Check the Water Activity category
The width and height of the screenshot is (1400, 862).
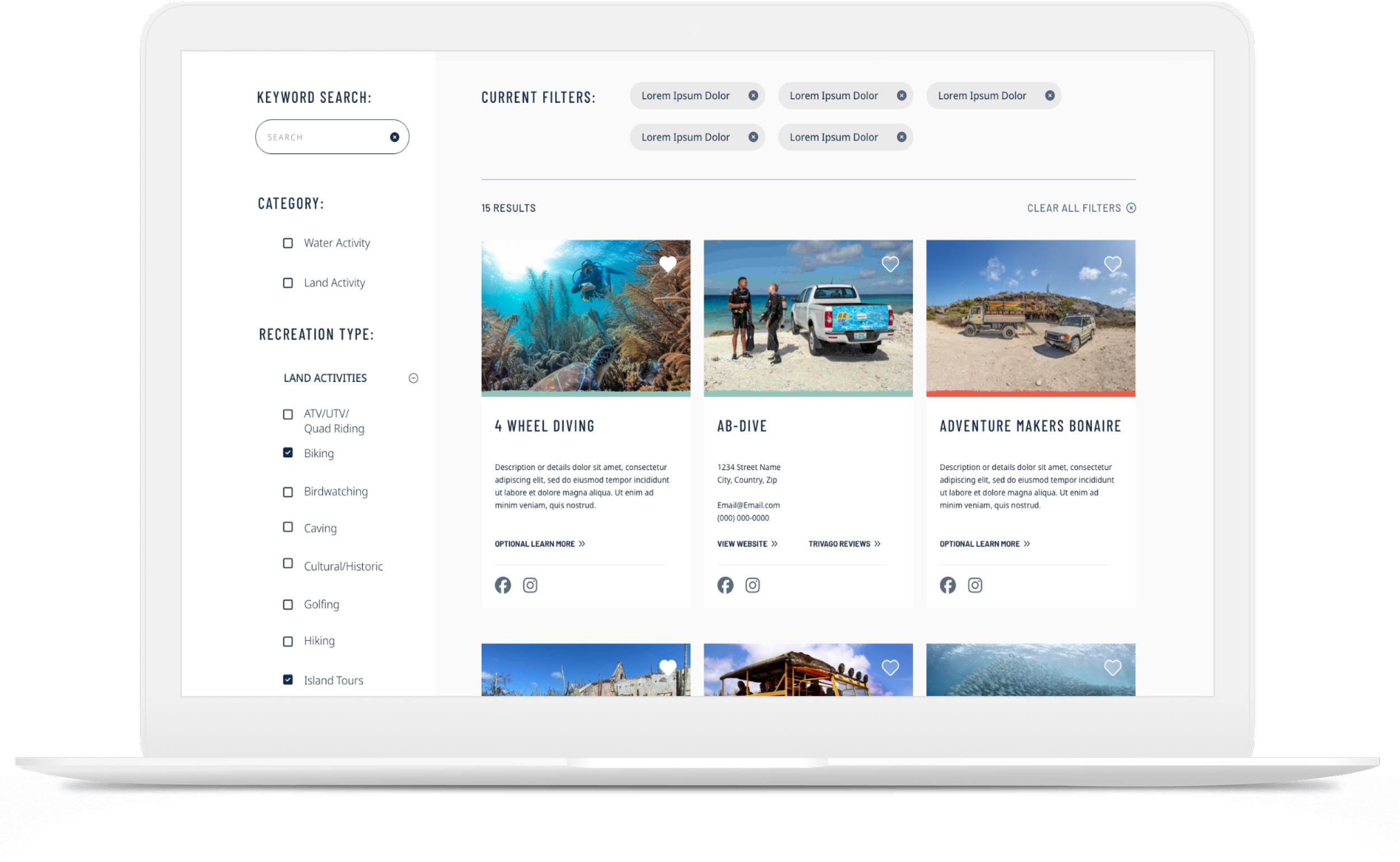[288, 243]
